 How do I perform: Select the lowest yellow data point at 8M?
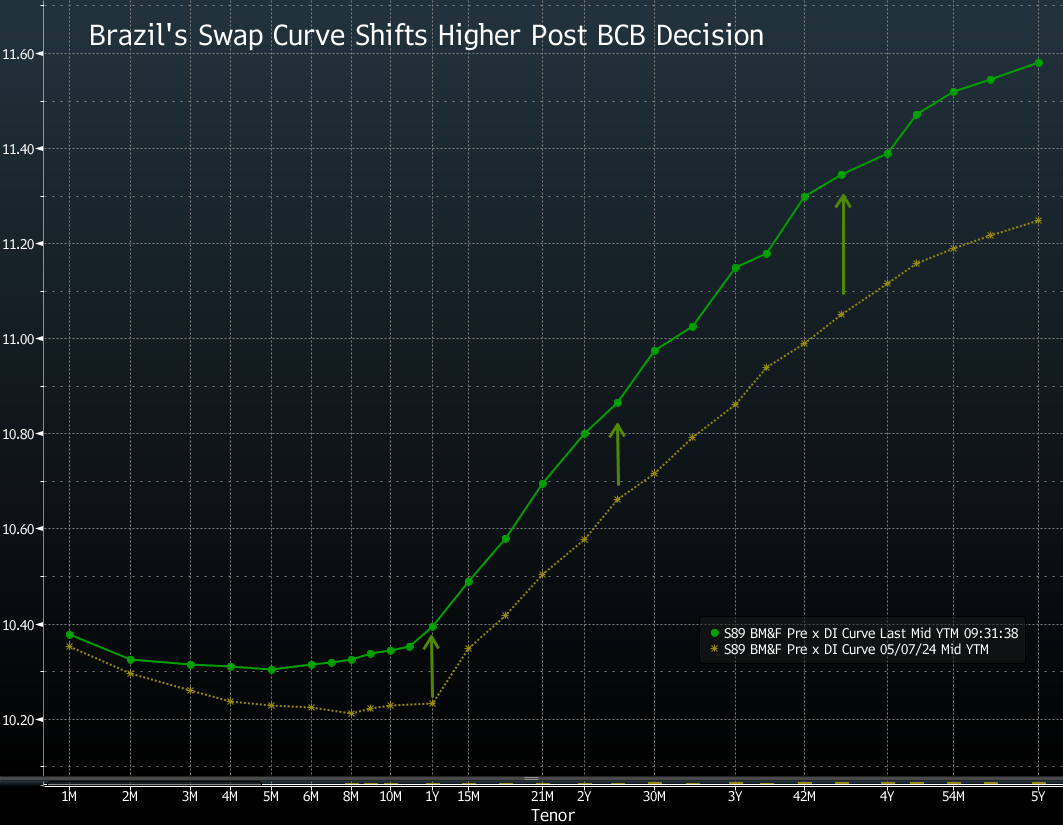tap(351, 713)
